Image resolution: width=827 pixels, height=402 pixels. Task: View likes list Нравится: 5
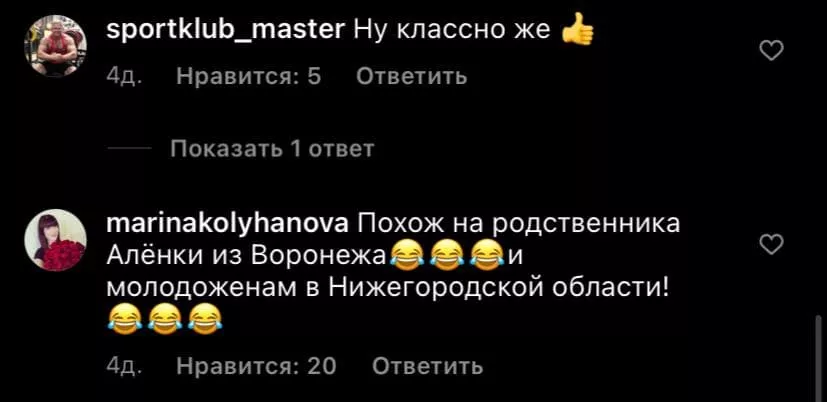[x=249, y=77]
